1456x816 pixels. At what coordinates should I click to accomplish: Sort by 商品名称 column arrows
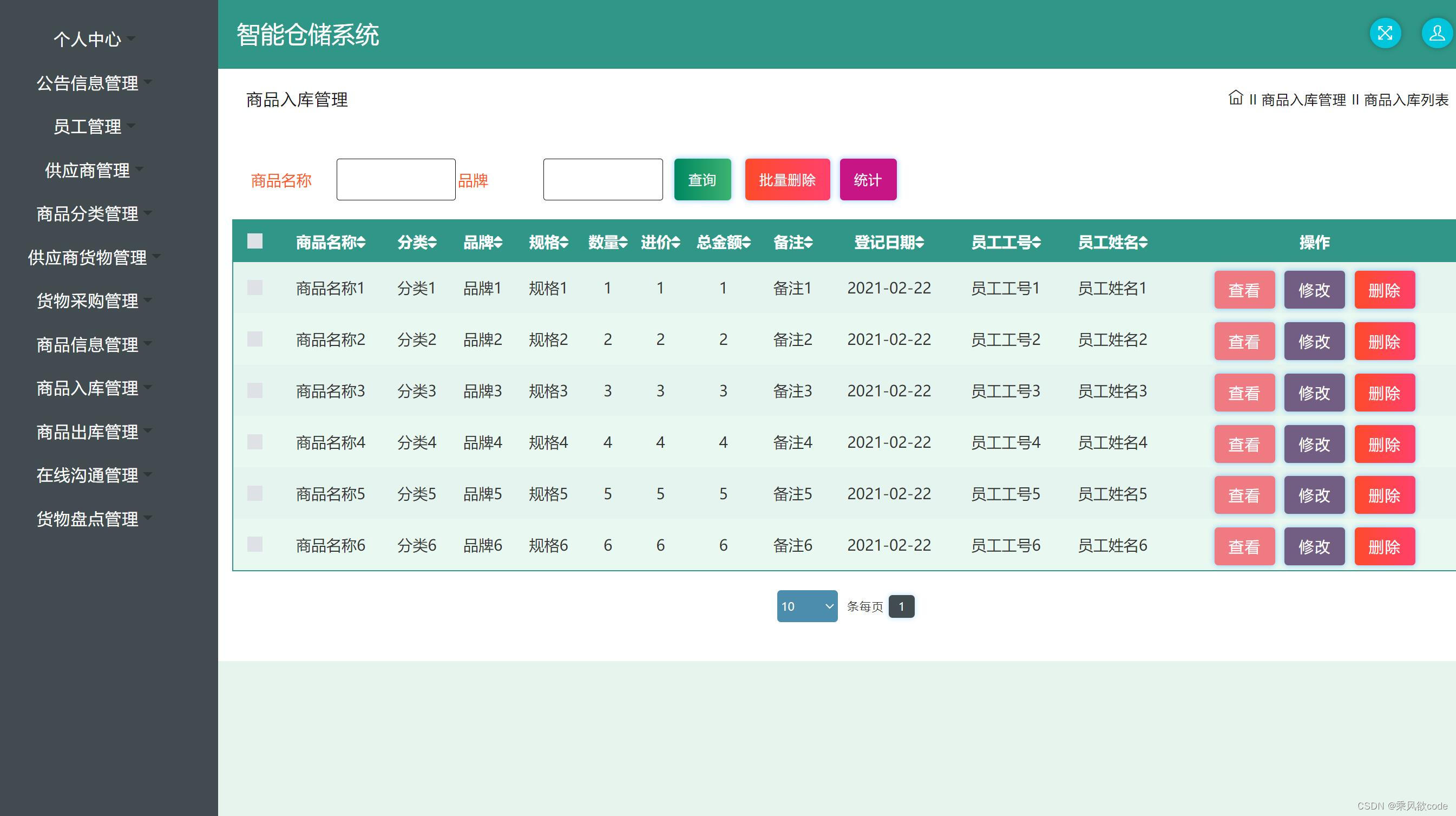[361, 243]
